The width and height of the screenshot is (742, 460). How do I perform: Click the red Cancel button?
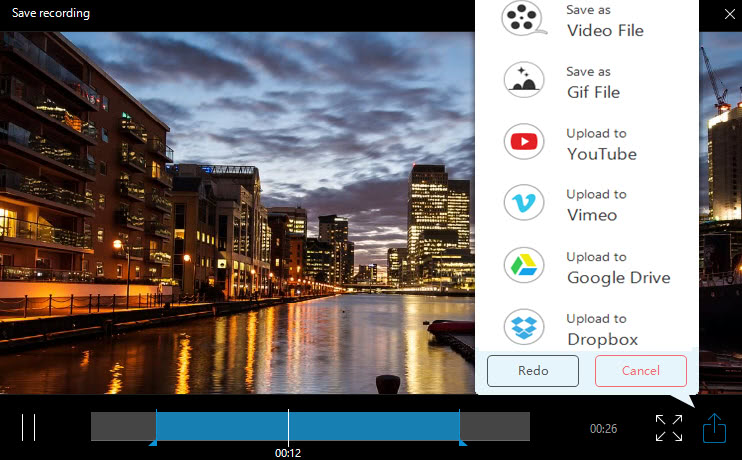click(x=641, y=371)
